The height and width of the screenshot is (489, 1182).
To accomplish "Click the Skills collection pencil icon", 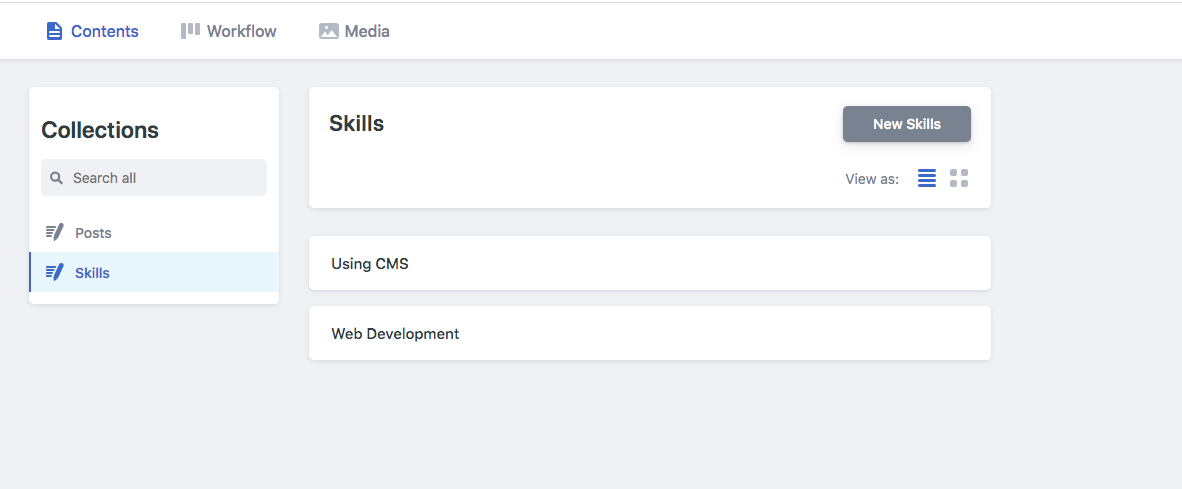I will [54, 272].
